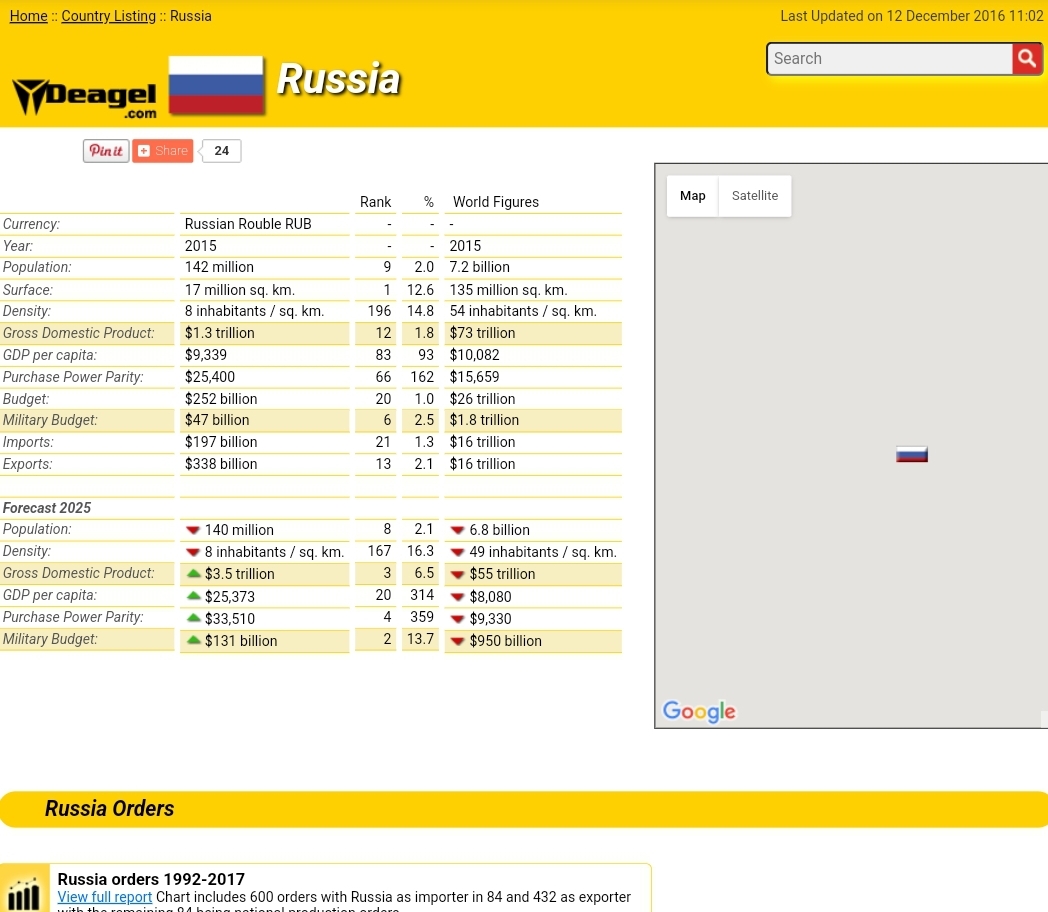Screen dimensions: 1048x912
Task: Click the $131 billion forecast military budget
Action: click(241, 641)
